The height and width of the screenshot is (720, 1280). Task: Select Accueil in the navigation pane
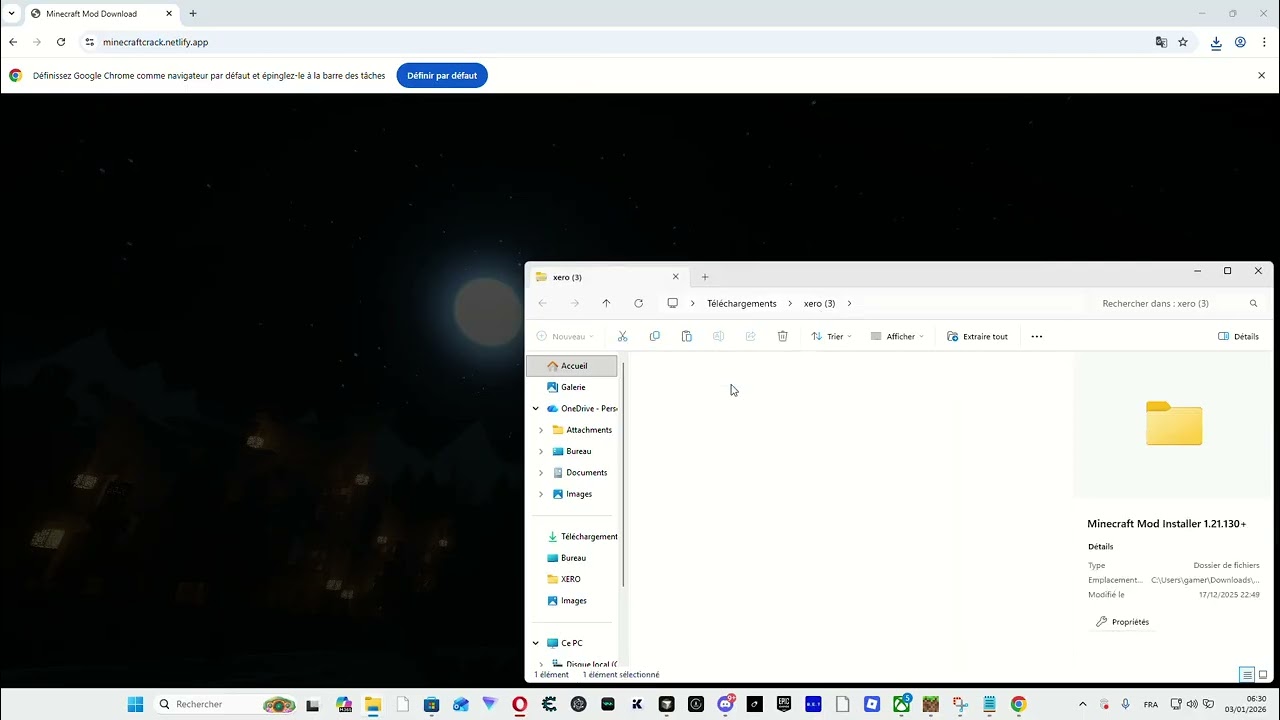coord(572,366)
